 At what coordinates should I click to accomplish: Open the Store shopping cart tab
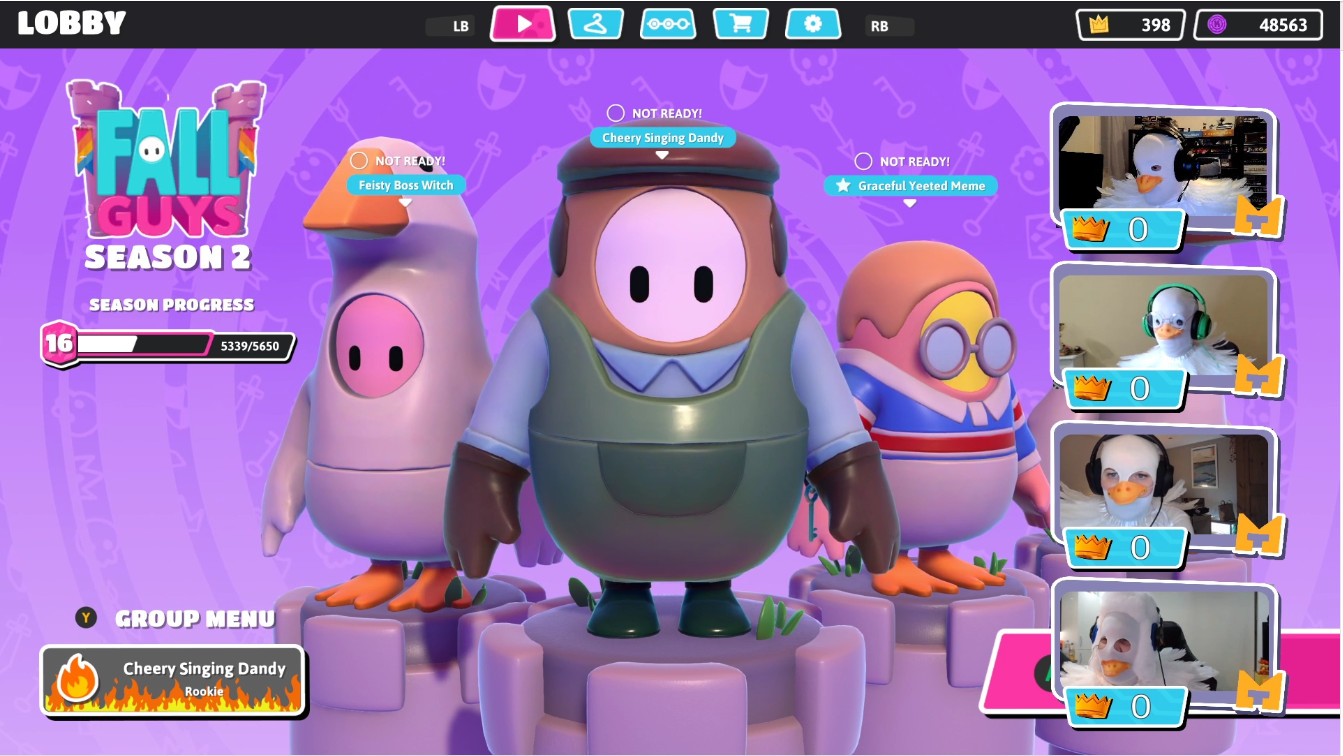(741, 24)
